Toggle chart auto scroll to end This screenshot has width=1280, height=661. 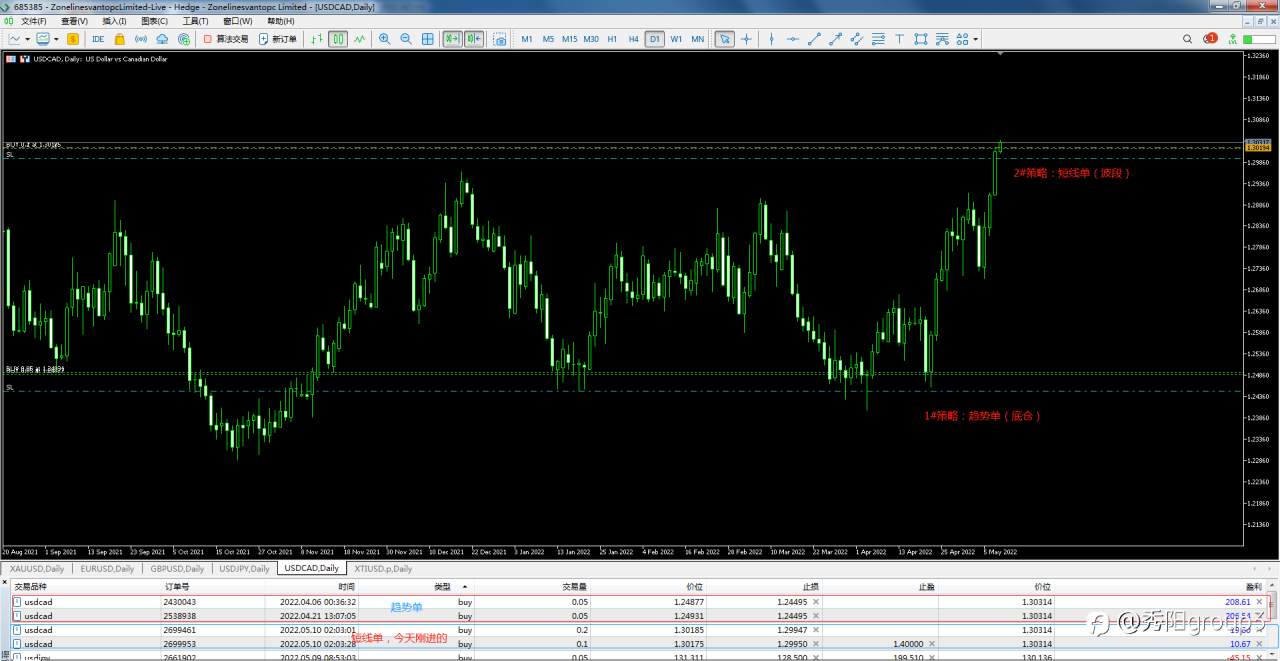(452, 39)
